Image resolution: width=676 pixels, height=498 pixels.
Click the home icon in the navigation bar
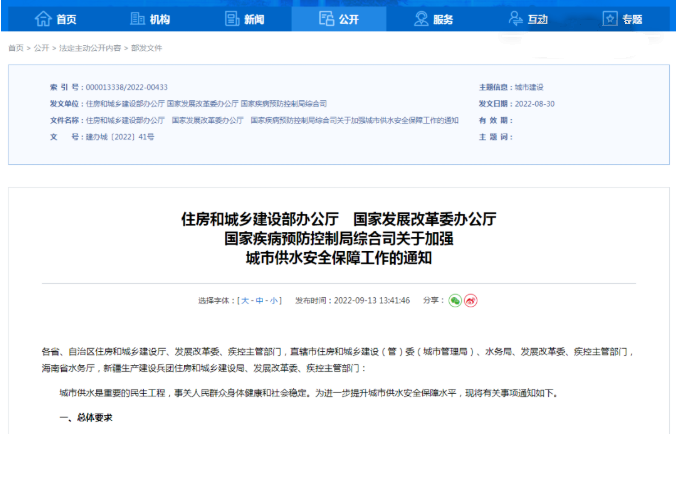click(43, 19)
